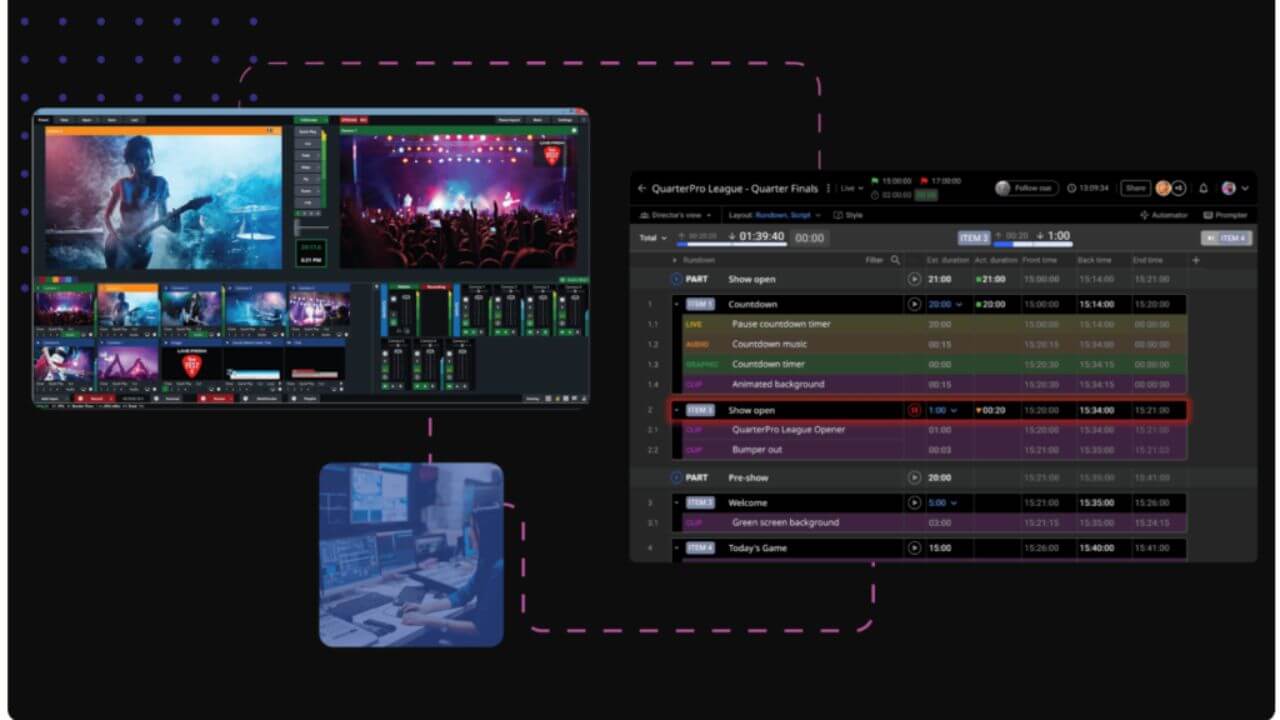Select the guitarist camera input thumbnail
The height and width of the screenshot is (720, 1280).
[x=126, y=308]
